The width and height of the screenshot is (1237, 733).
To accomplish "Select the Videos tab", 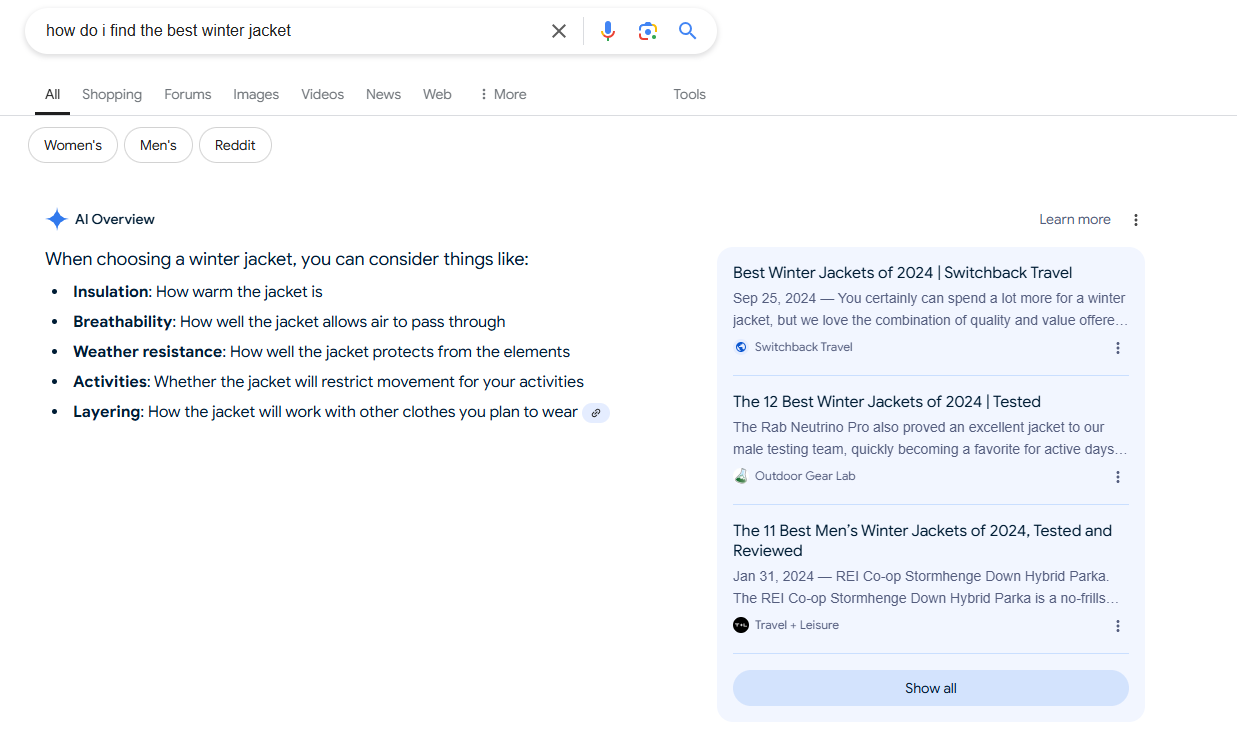I will point(322,94).
